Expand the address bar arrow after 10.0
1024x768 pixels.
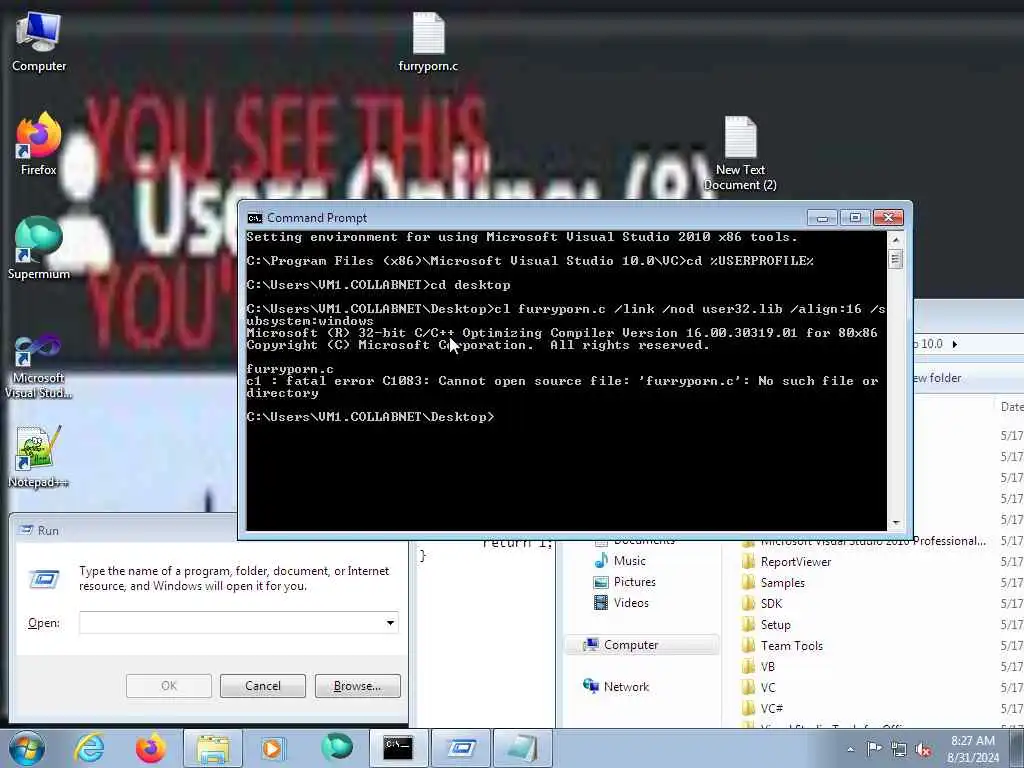(955, 344)
